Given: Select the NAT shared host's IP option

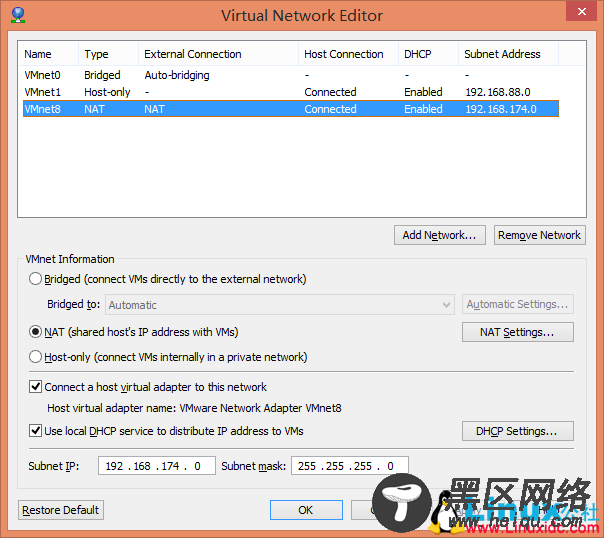Looking at the screenshot, I should [35, 332].
